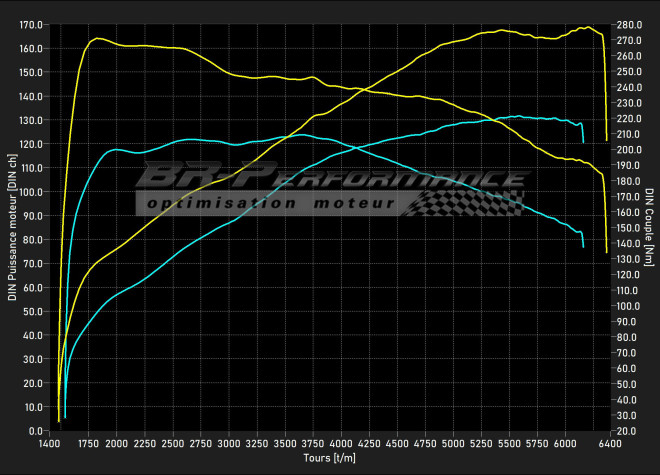The width and height of the screenshot is (660, 475).
Task: Click the yellow power curve peak near 6250 rpm
Action: 587,27
